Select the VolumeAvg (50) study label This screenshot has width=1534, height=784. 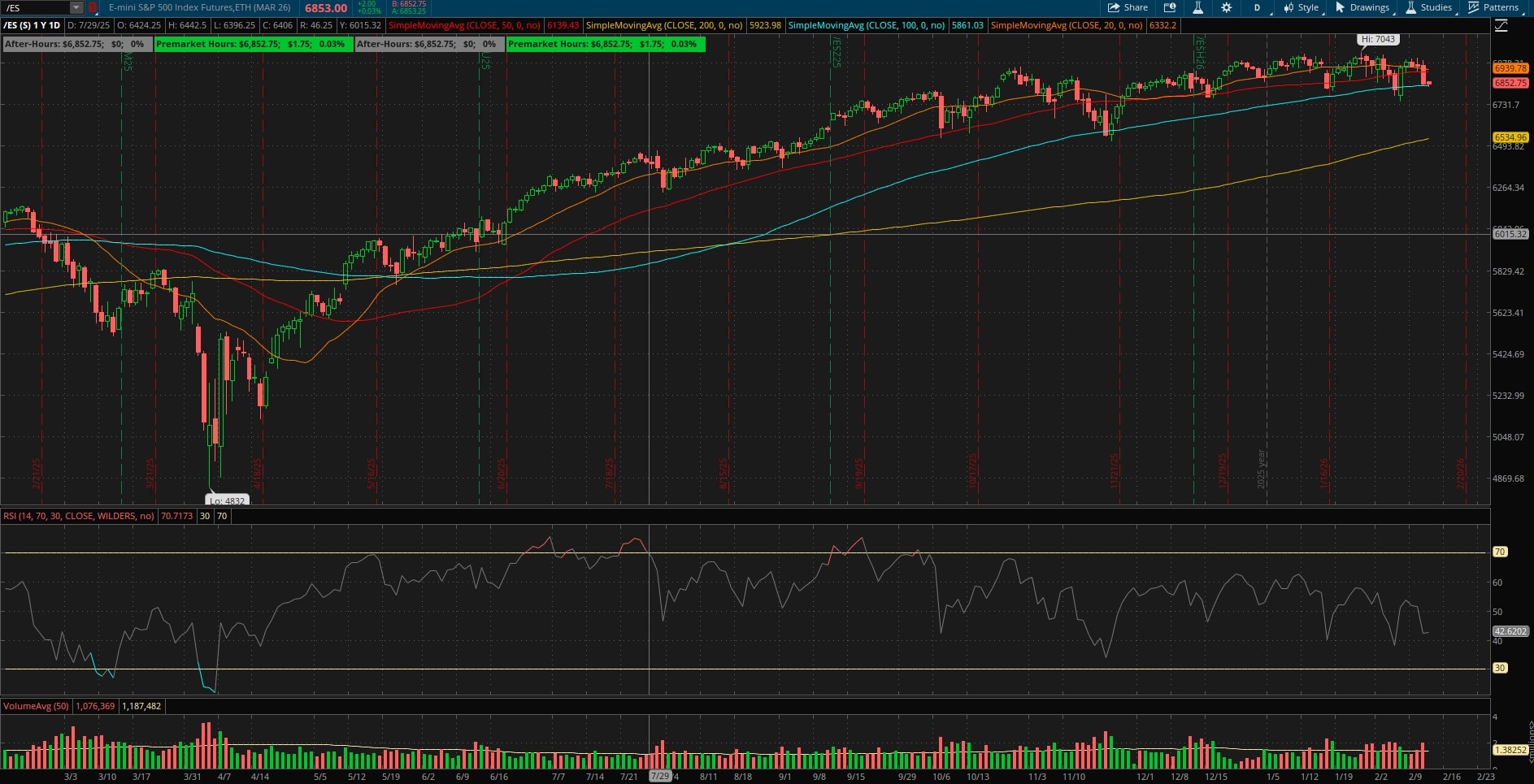click(x=35, y=706)
